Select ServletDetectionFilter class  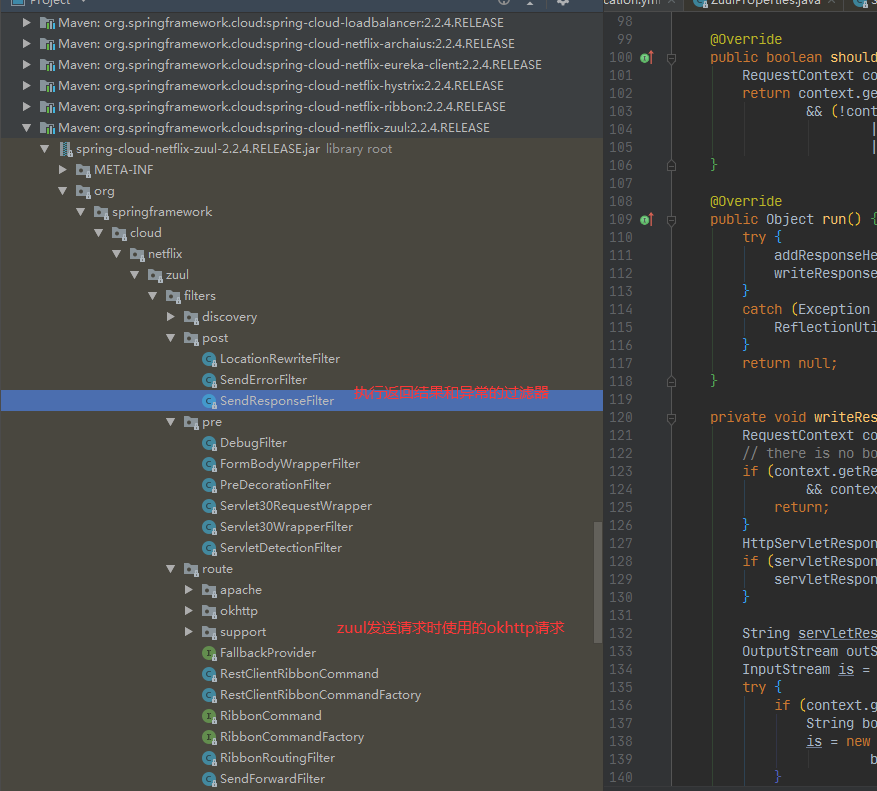click(x=281, y=548)
